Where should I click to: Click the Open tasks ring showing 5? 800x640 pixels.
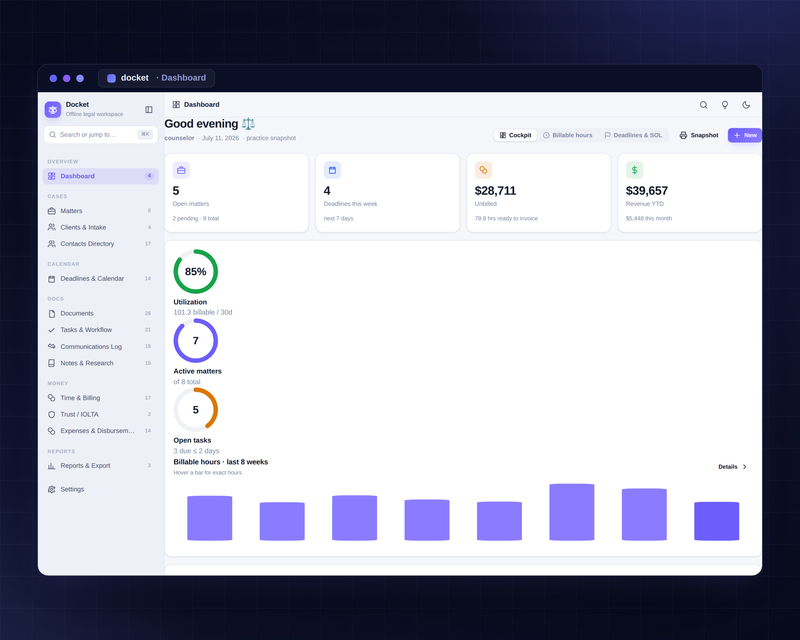[x=195, y=410]
